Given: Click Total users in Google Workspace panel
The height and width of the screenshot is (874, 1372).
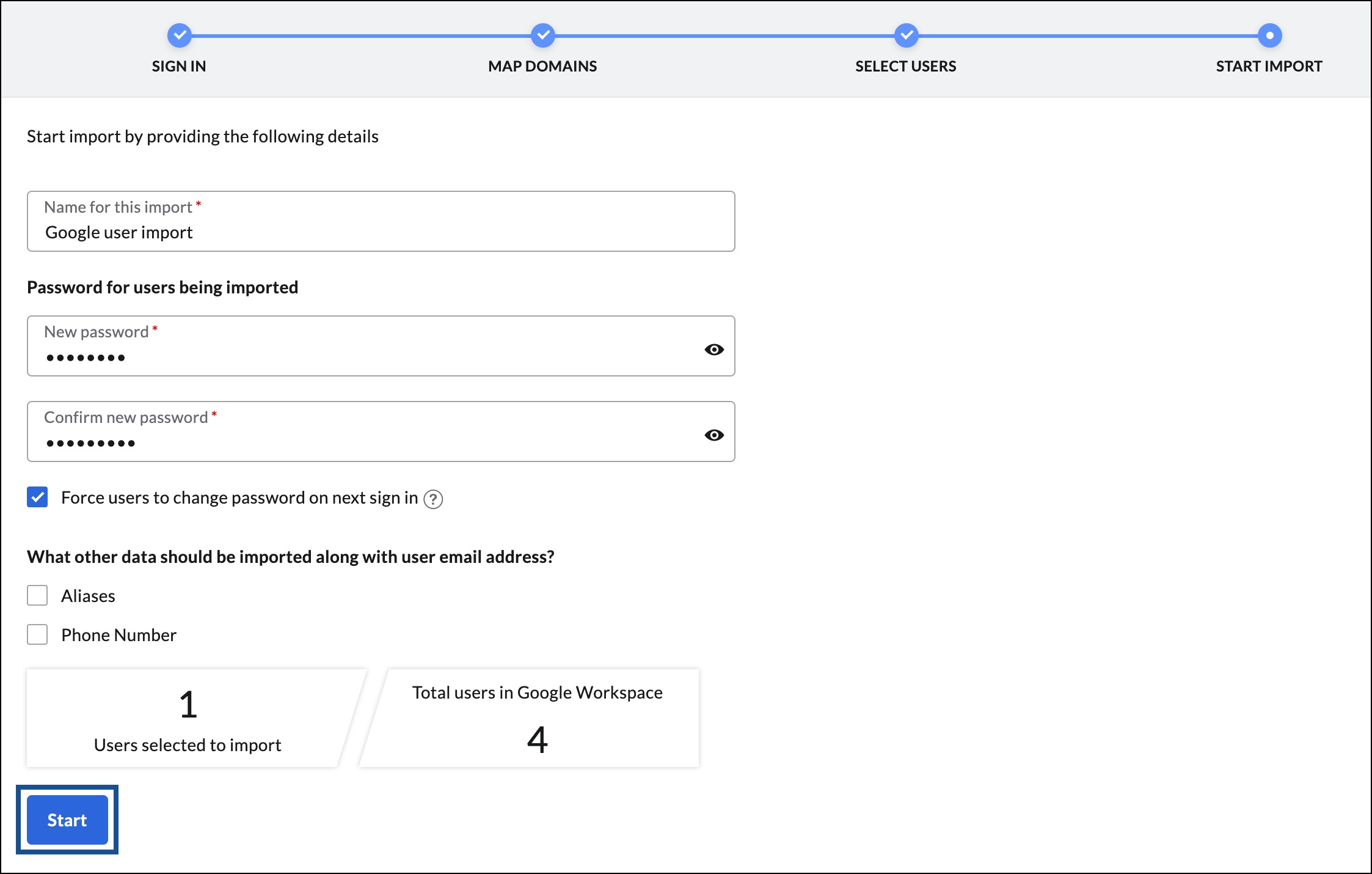Looking at the screenshot, I should (537, 715).
